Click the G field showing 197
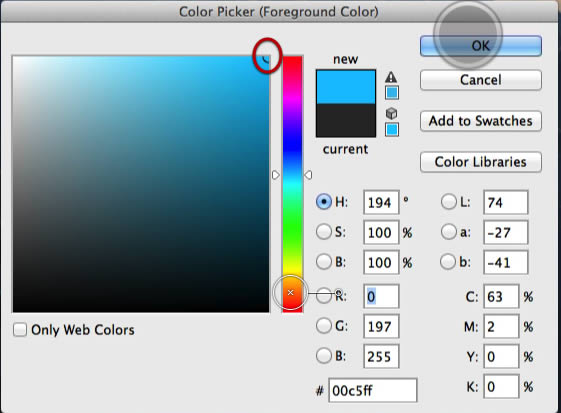 (381, 326)
